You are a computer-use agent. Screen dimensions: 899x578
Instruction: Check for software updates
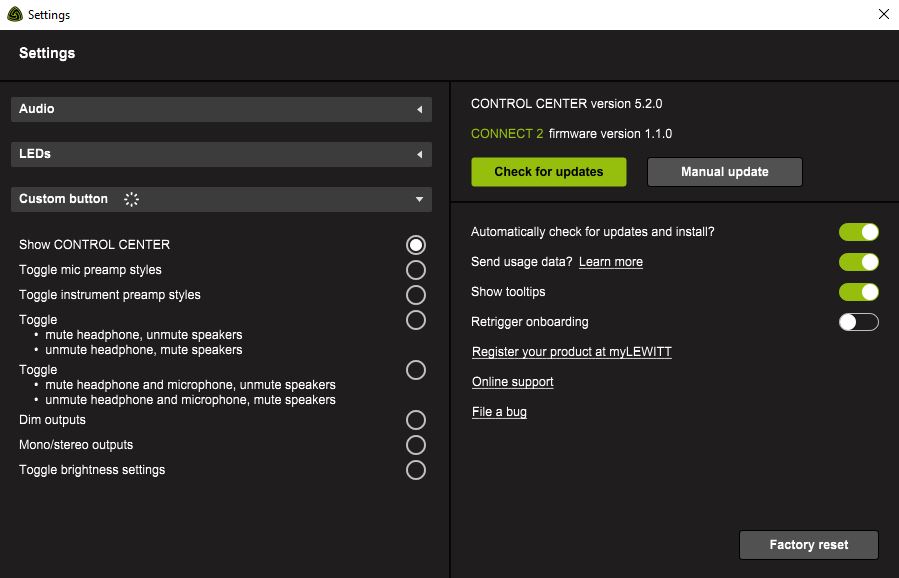[x=548, y=171]
